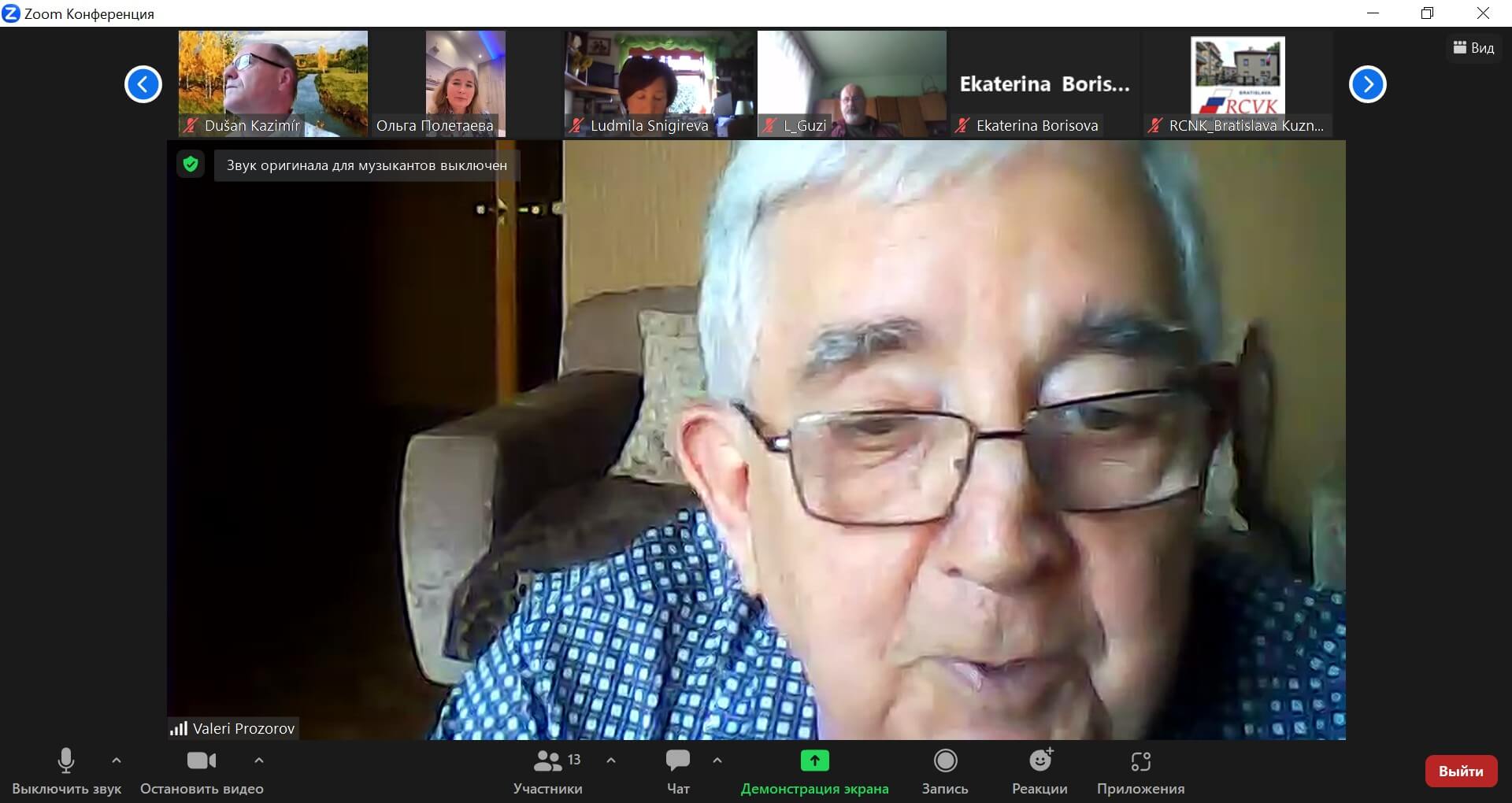This screenshot has width=1512, height=803.
Task: Expand audio options arrow beside microphone
Action: point(117,760)
